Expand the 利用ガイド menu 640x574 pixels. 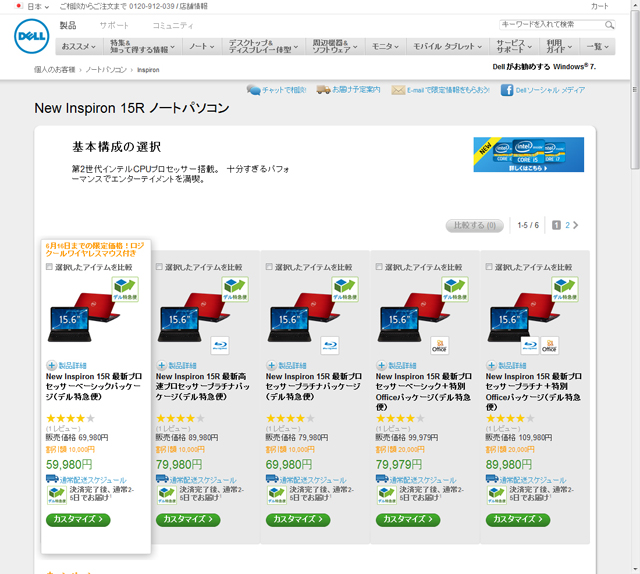pos(560,47)
